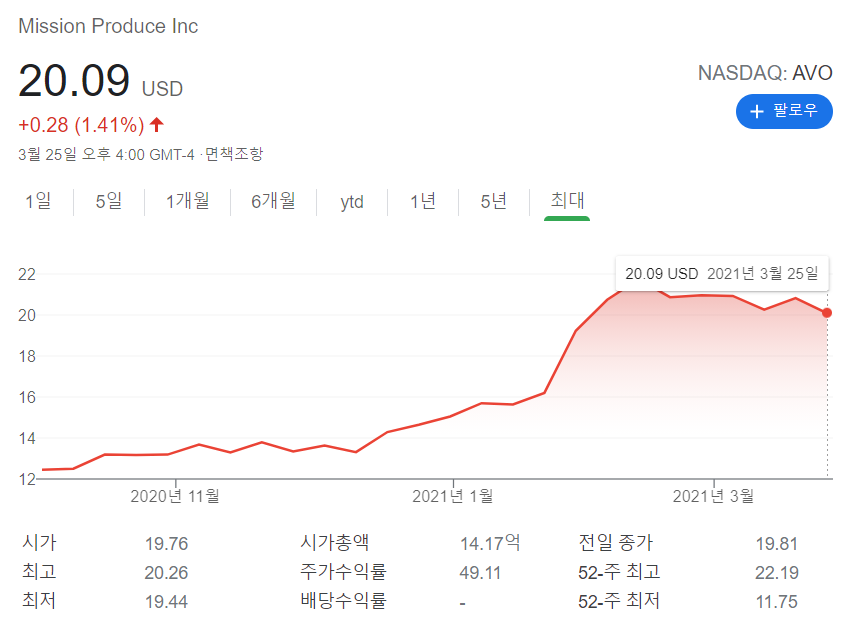Click the 면책조항 disclaimer link
The height and width of the screenshot is (642, 863).
click(234, 154)
